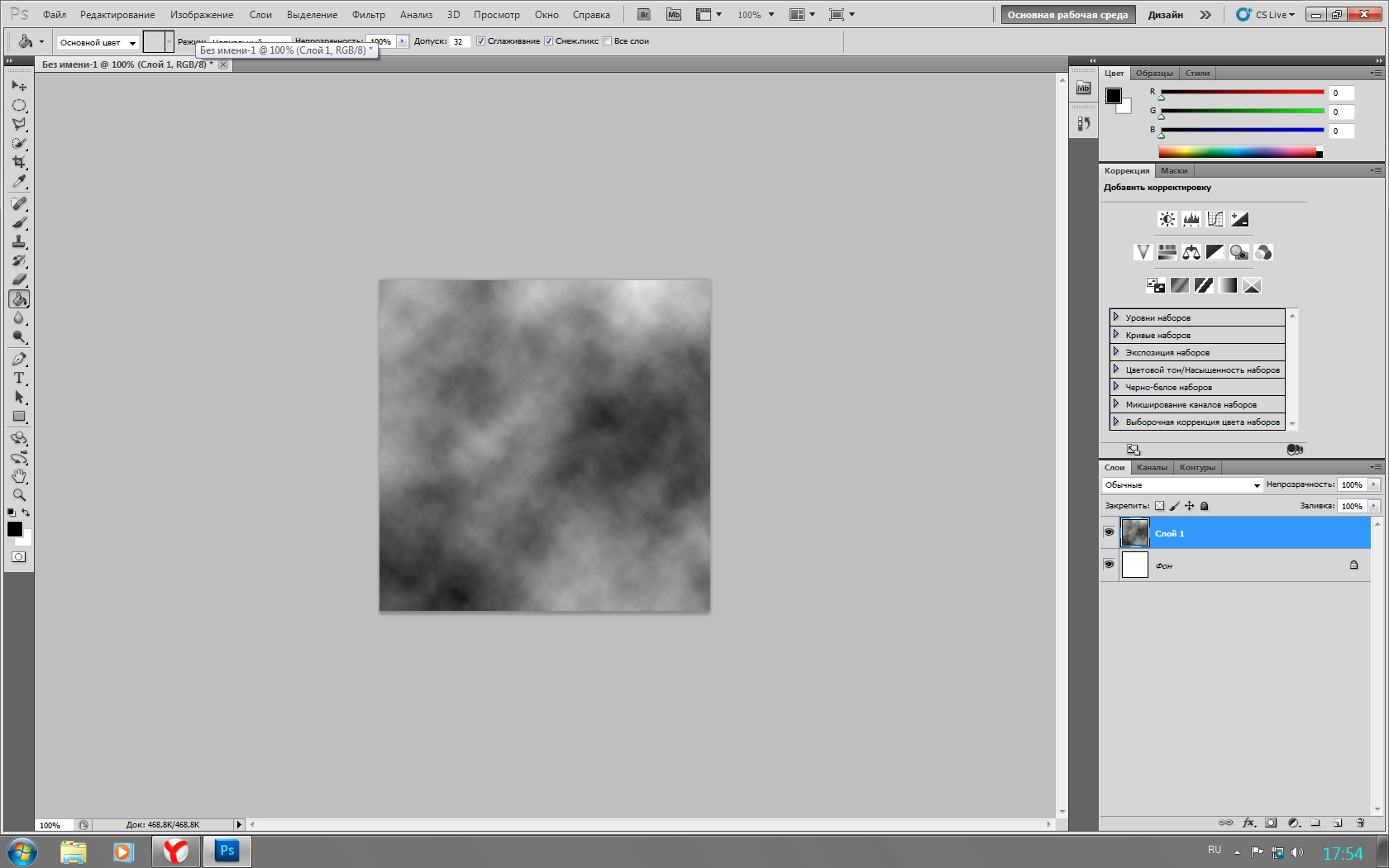Open the Изображение menu
Image resolution: width=1389 pixels, height=868 pixels.
[x=202, y=15]
